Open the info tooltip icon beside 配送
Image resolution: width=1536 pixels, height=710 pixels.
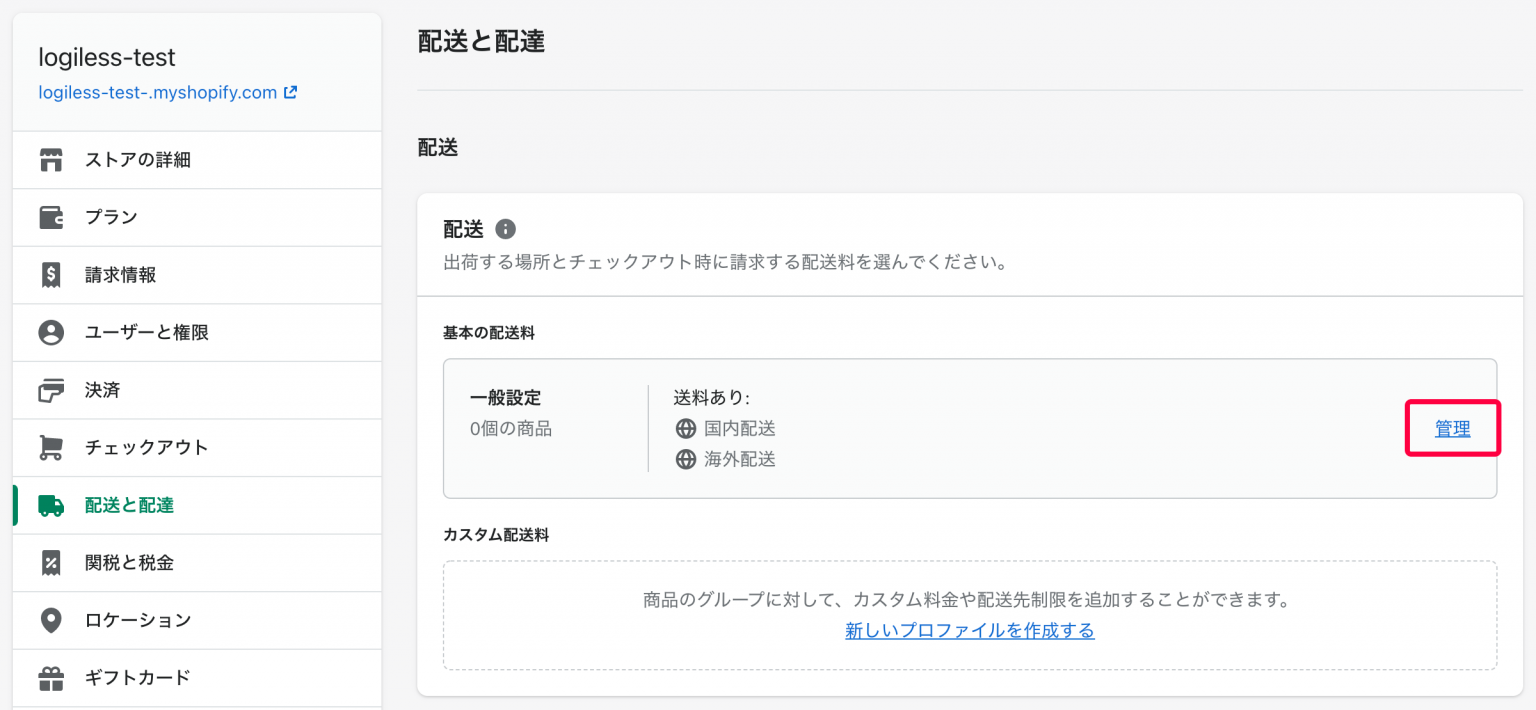(505, 229)
